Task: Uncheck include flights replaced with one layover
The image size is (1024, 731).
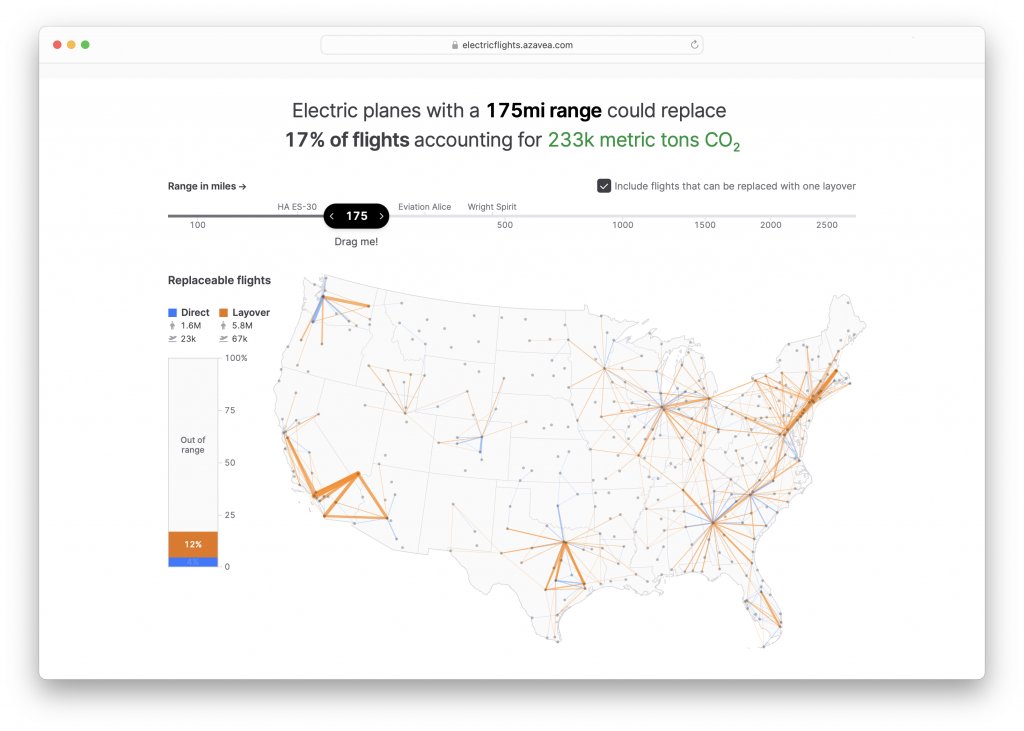Action: [604, 185]
